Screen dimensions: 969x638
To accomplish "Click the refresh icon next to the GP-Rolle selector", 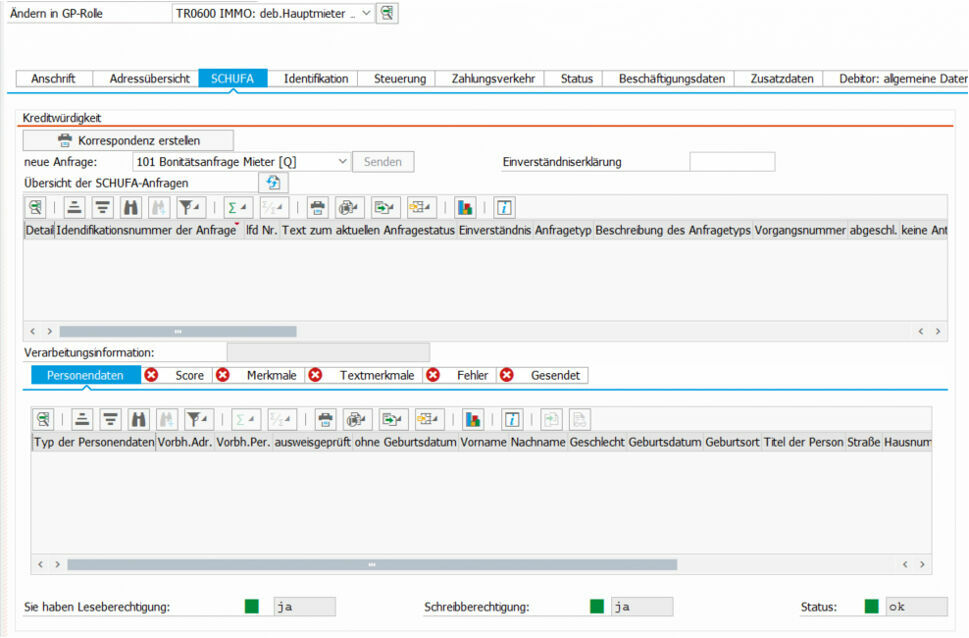I will point(386,13).
